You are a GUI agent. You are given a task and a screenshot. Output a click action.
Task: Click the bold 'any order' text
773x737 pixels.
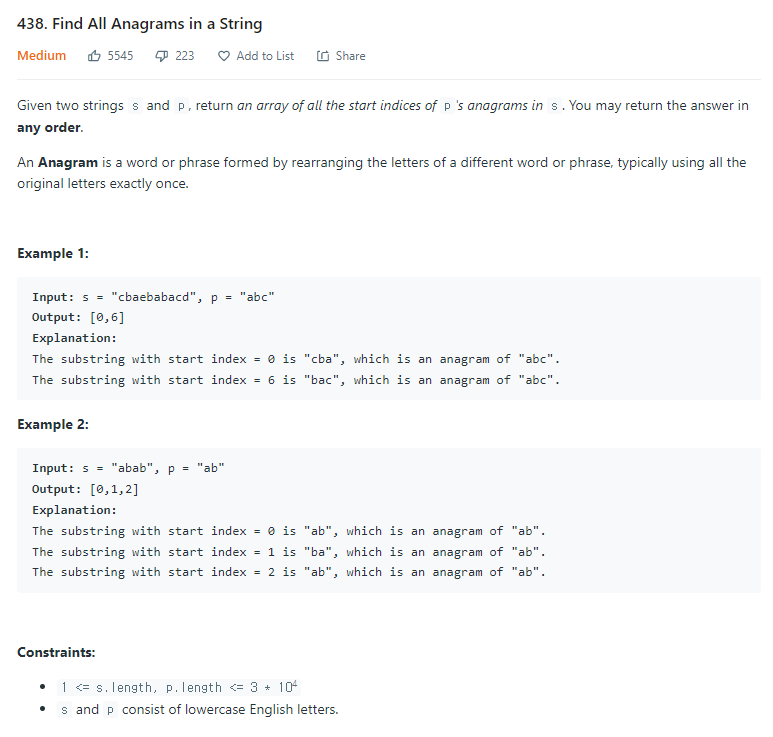point(49,128)
